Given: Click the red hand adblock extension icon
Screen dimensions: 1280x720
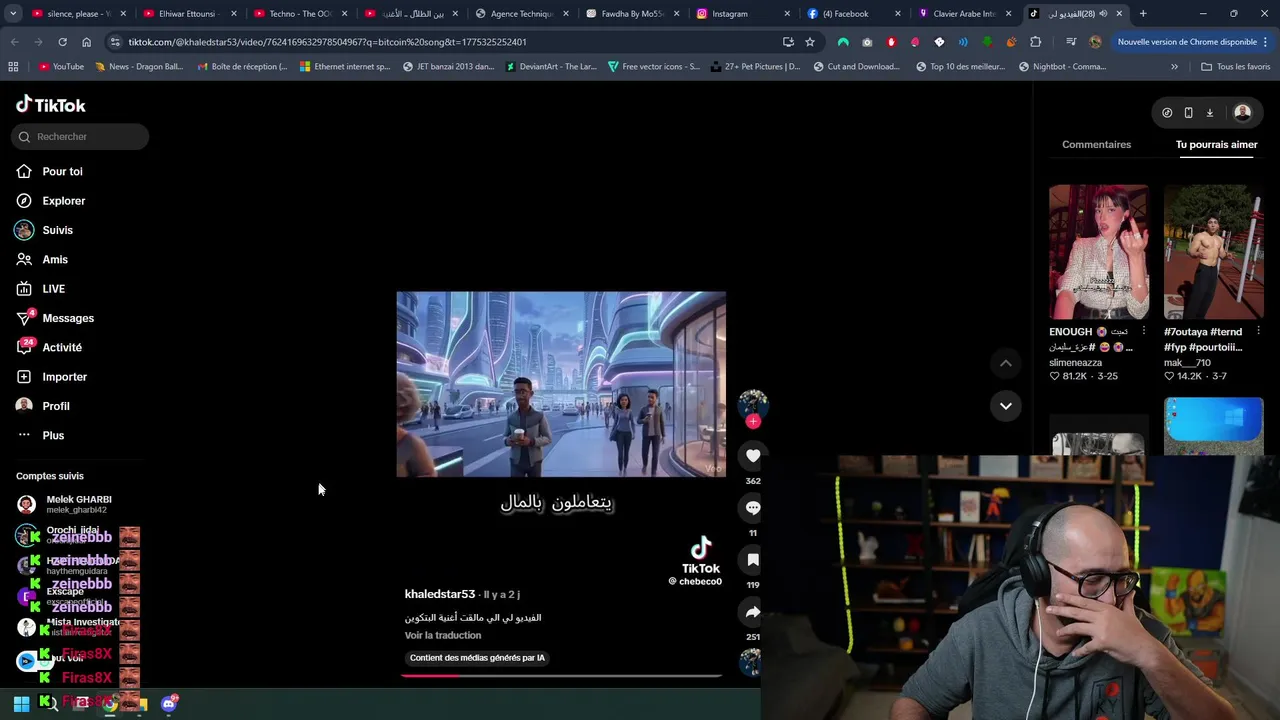Looking at the screenshot, I should [891, 42].
